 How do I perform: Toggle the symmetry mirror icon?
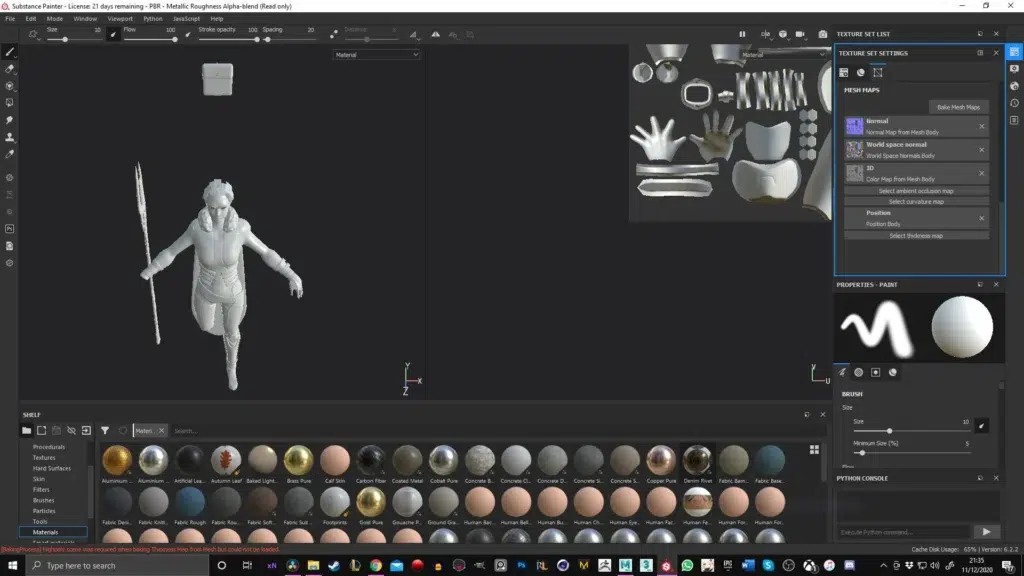tap(436, 34)
